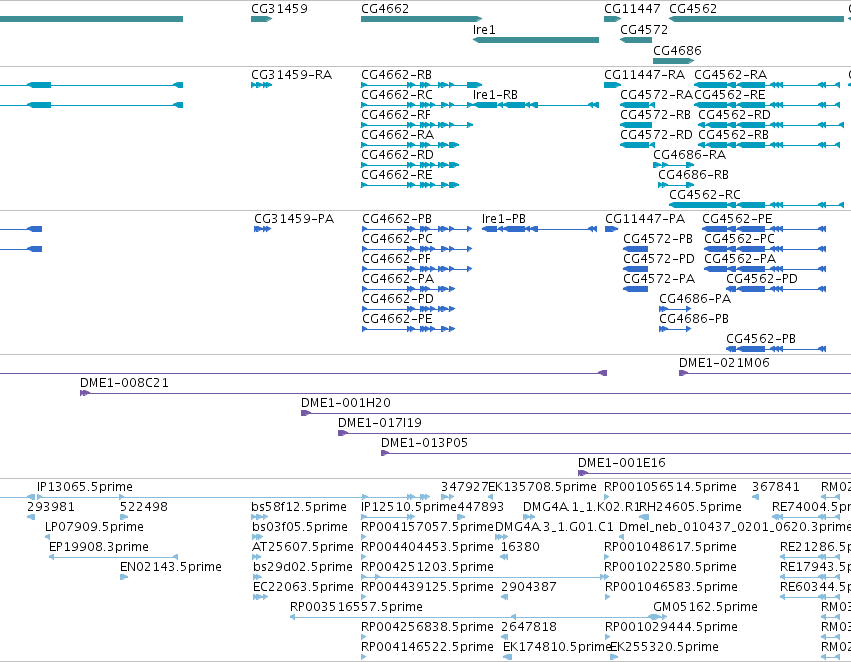Select EST EC22063.5prime
851x662 pixels.
303,588
